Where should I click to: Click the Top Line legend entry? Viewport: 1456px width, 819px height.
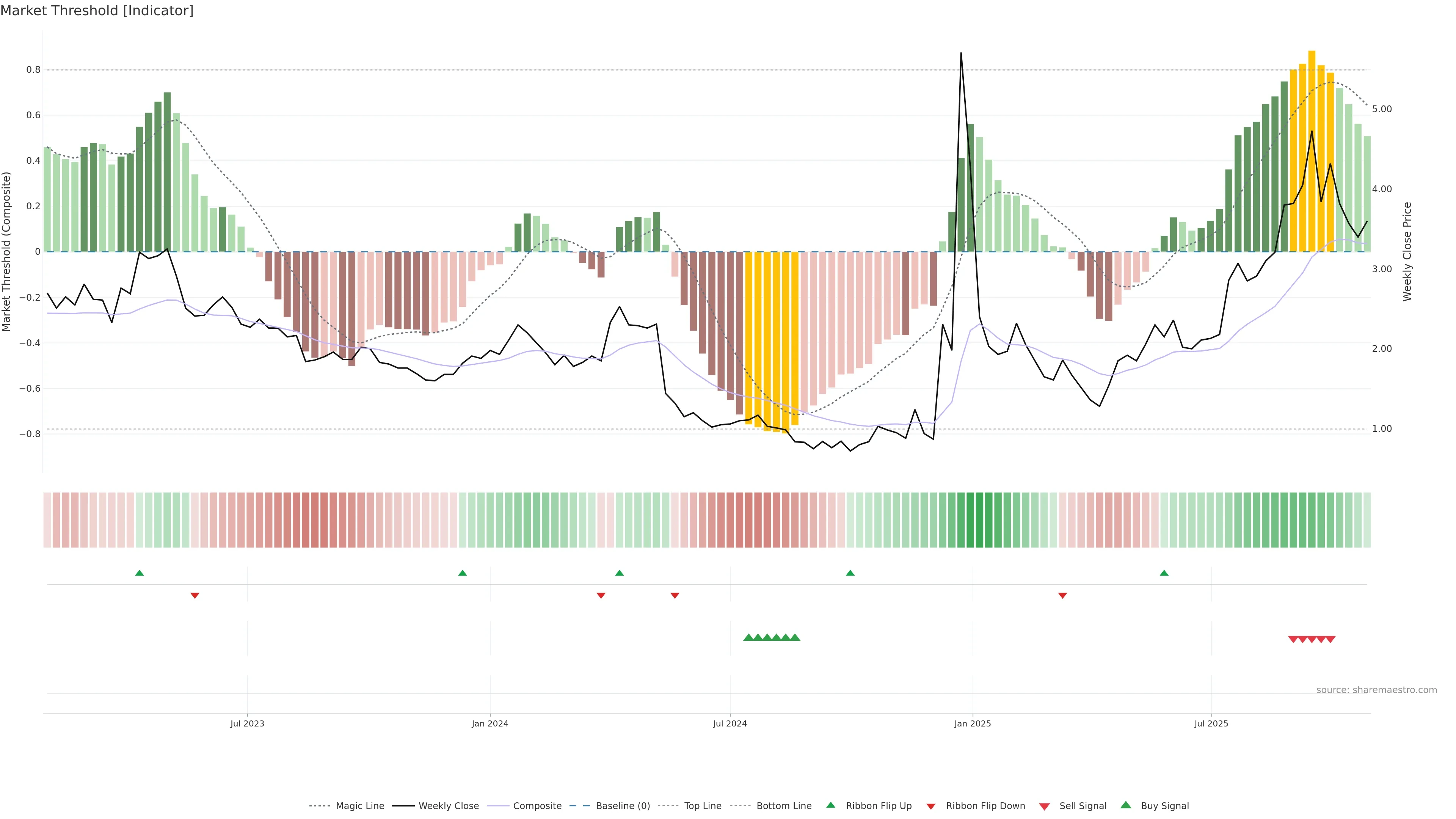(x=703, y=806)
